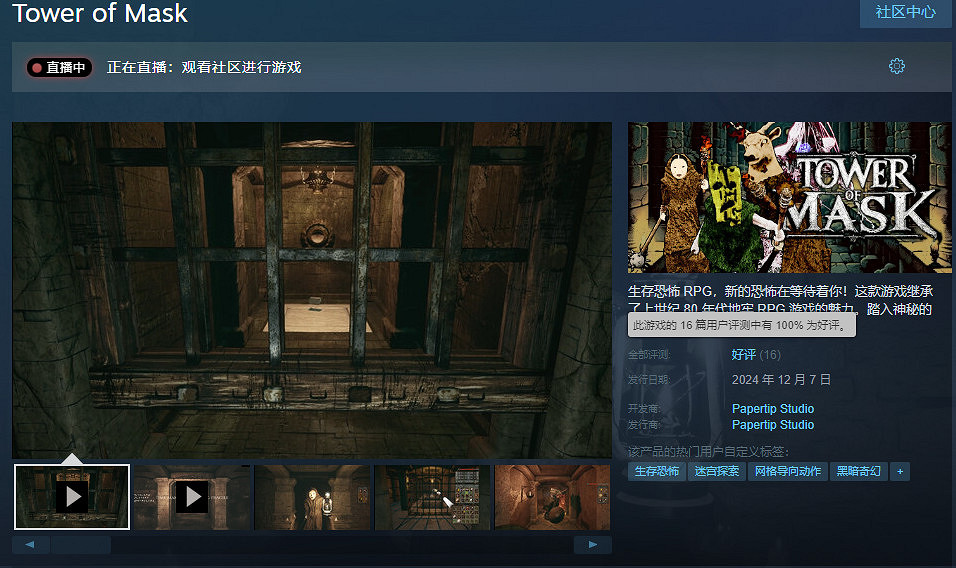This screenshot has height=568, width=956.
Task: Open the broadcast settings gear icon
Action: pos(896,66)
